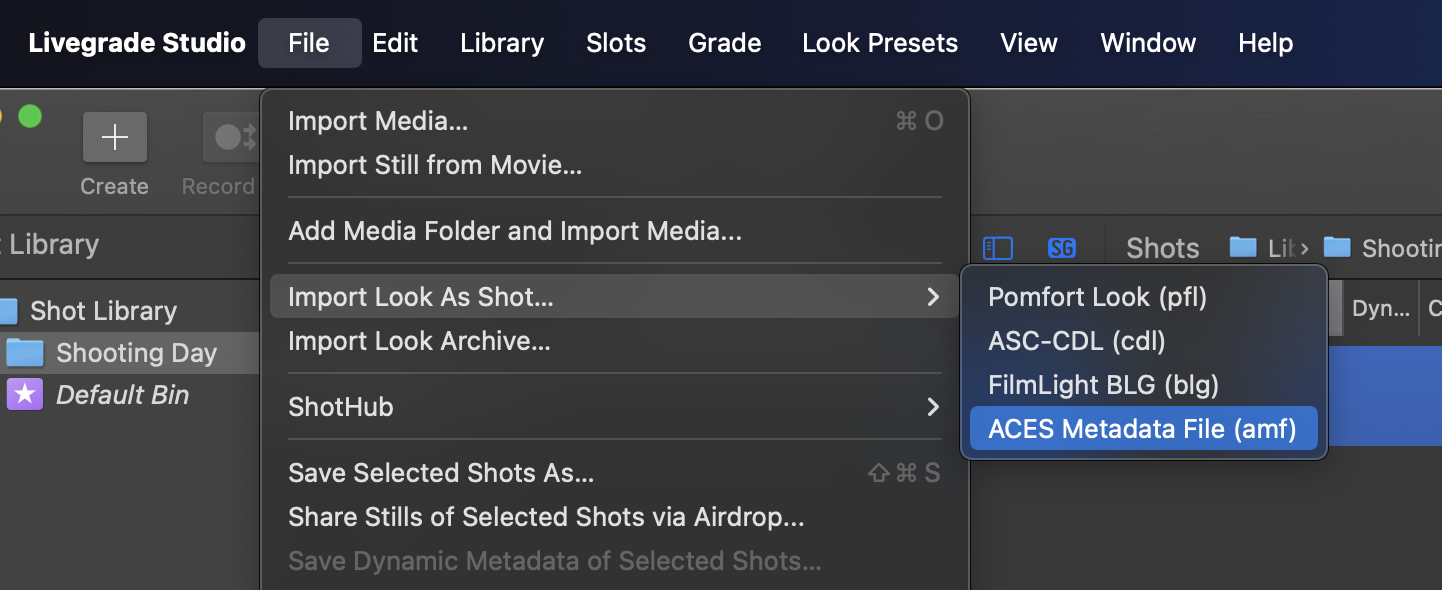Choose Pomfort Look (pfl) import option
The image size is (1442, 590).
click(1097, 297)
